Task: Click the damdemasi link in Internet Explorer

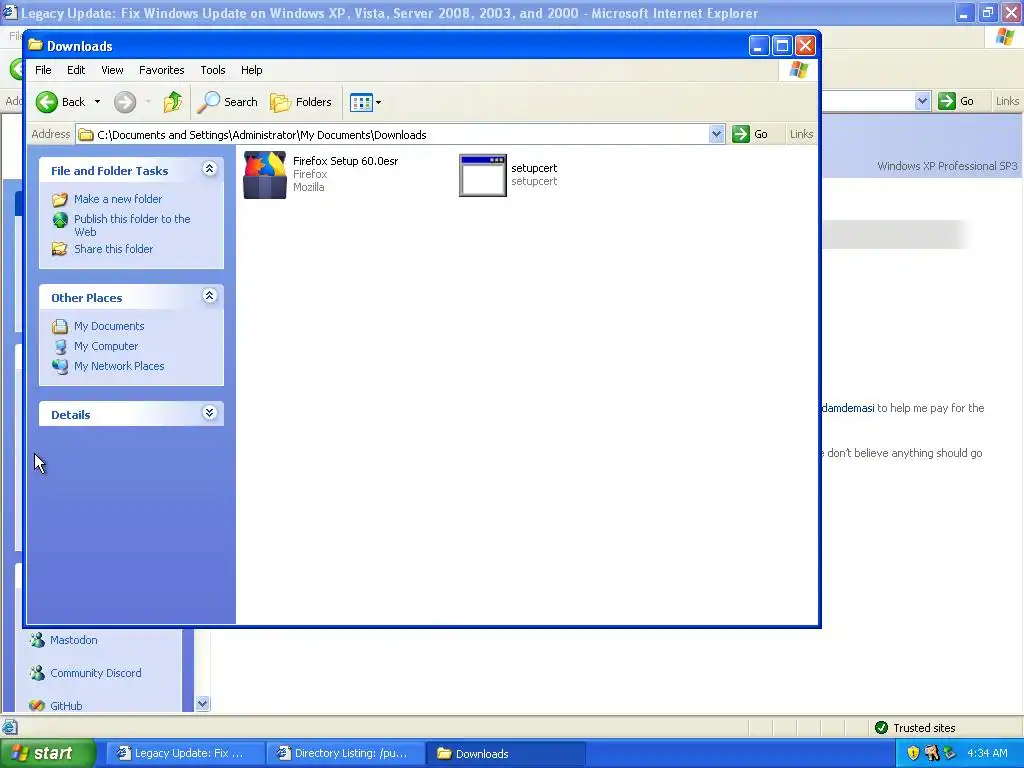Action: pyautogui.click(x=848, y=408)
